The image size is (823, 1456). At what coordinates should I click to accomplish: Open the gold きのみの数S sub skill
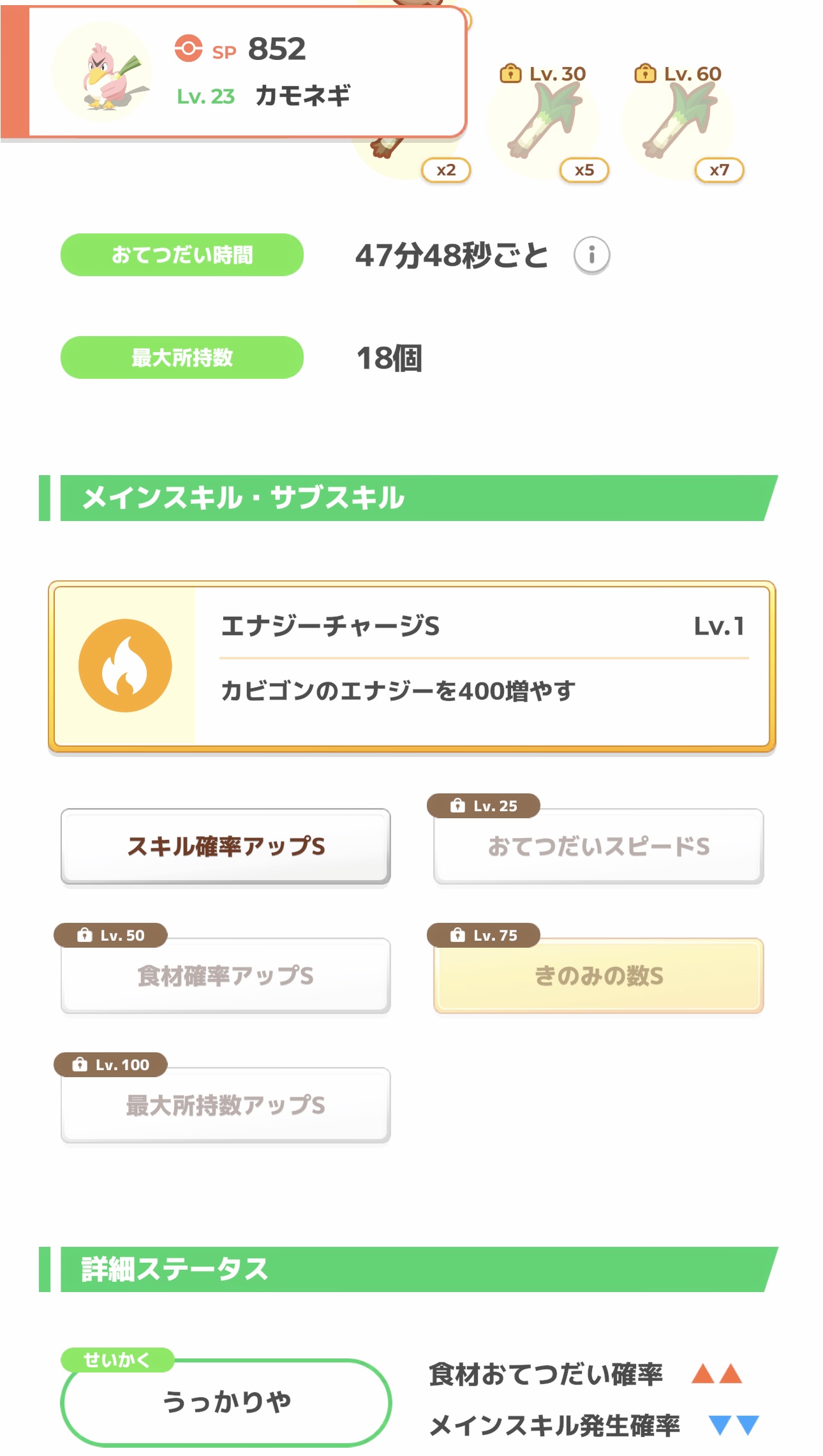(x=598, y=976)
